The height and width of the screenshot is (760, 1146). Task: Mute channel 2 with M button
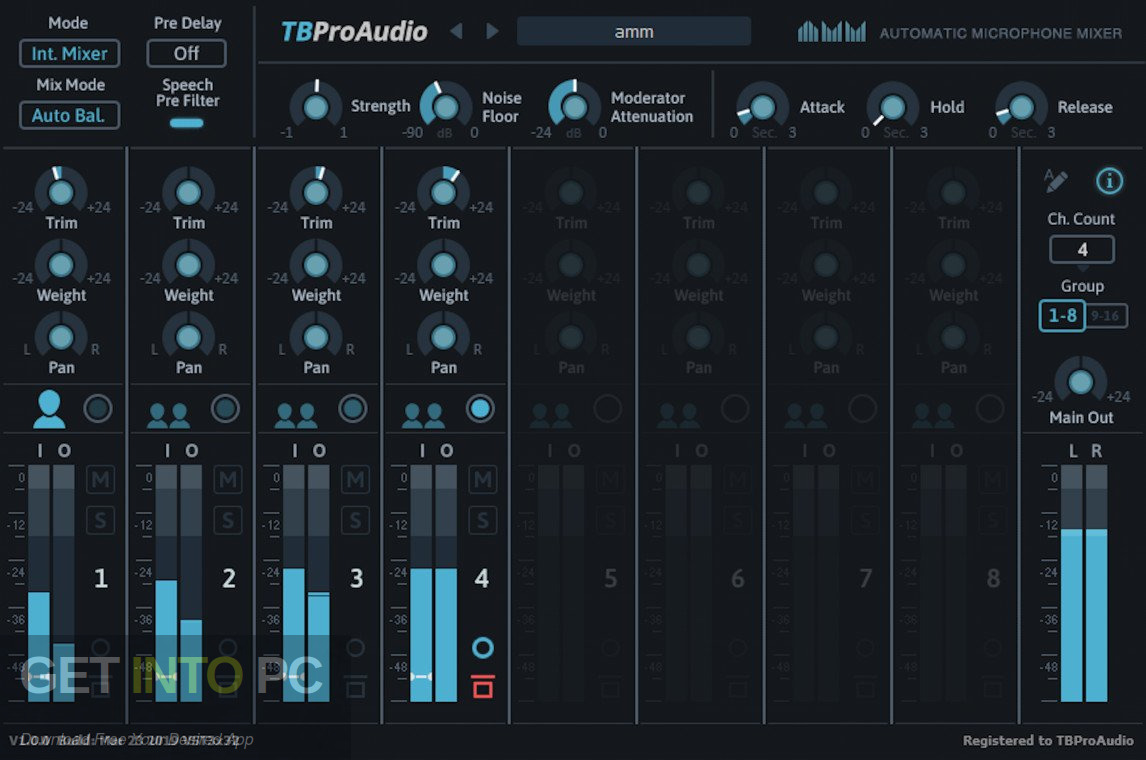[228, 479]
